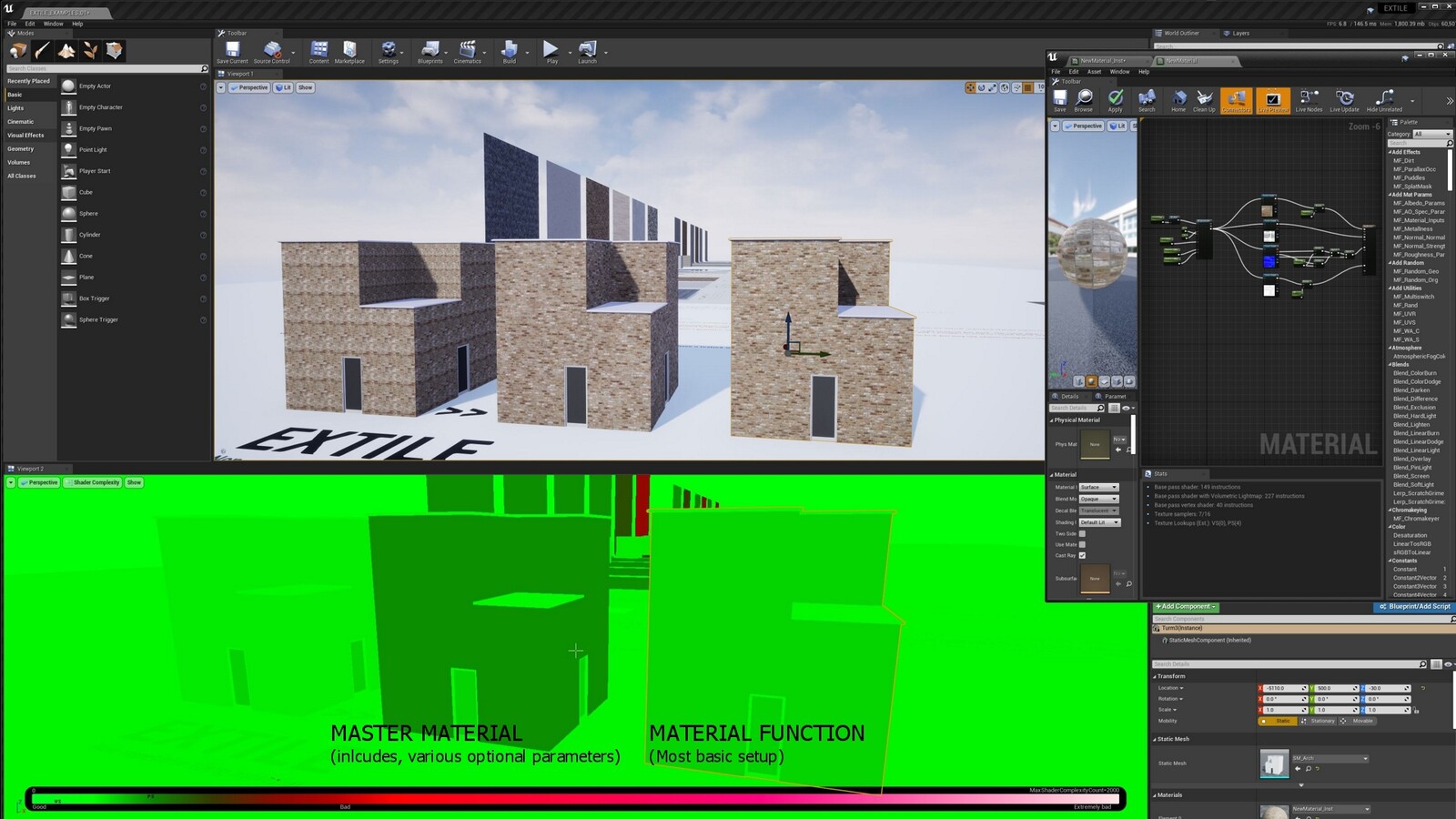
Task: Select the Foliage mode icon
Action: [x=90, y=51]
